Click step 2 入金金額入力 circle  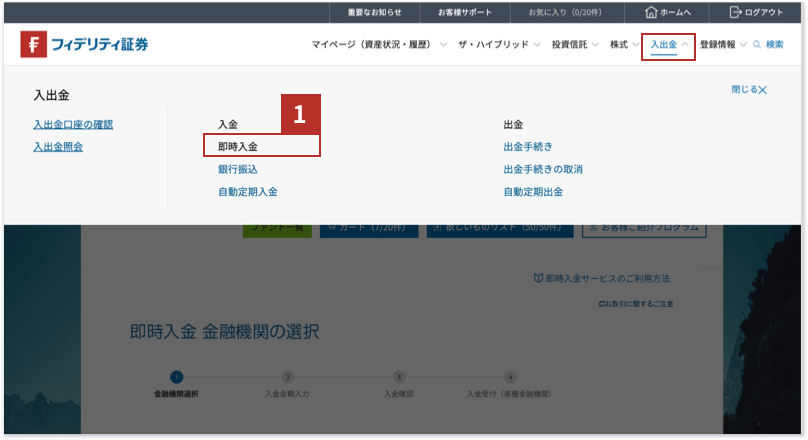pos(288,378)
